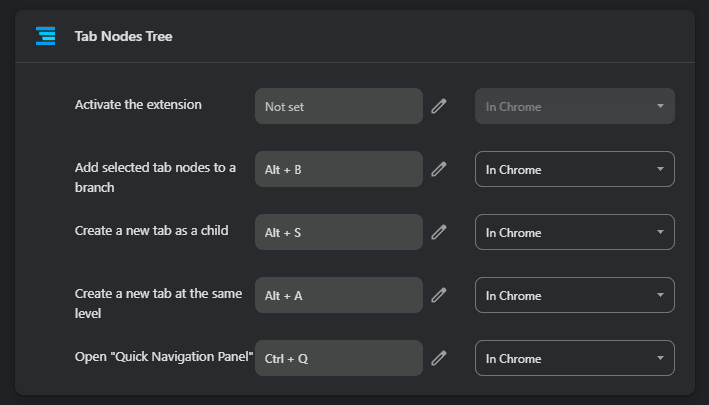Change scope for Create new tab at same level

click(574, 296)
